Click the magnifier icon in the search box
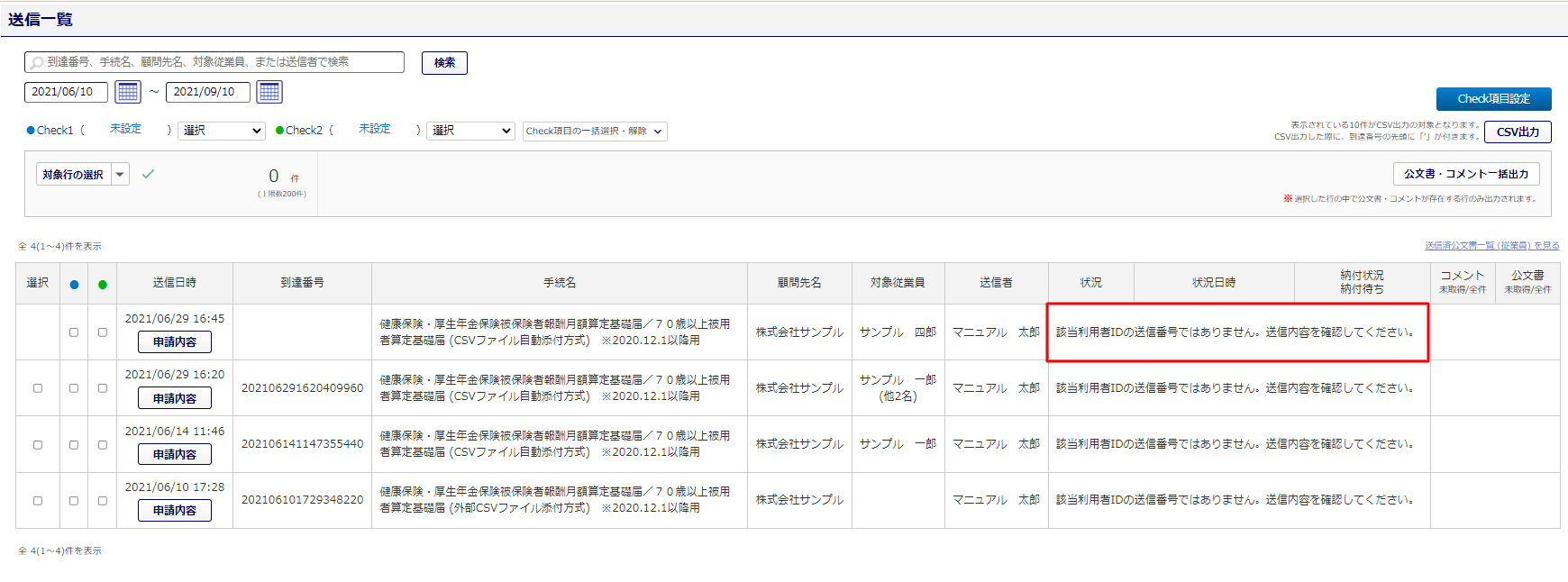 (x=37, y=63)
